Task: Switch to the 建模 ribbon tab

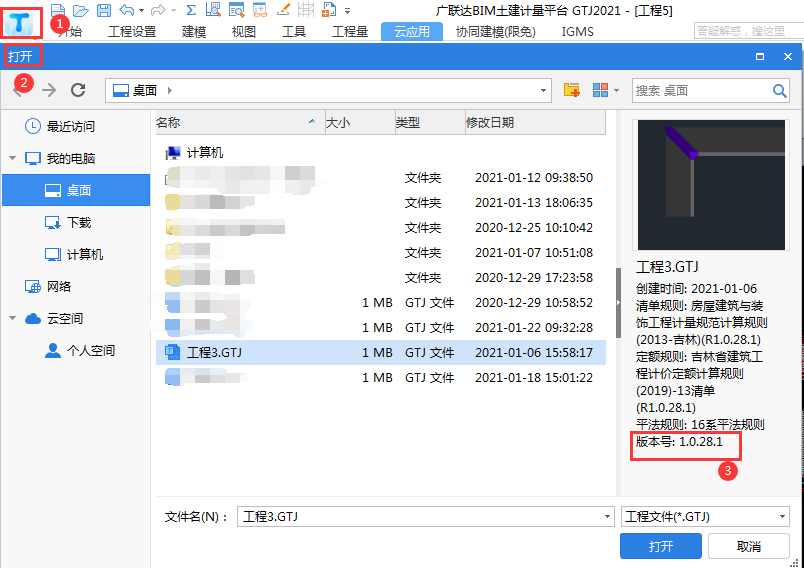Action: (194, 32)
